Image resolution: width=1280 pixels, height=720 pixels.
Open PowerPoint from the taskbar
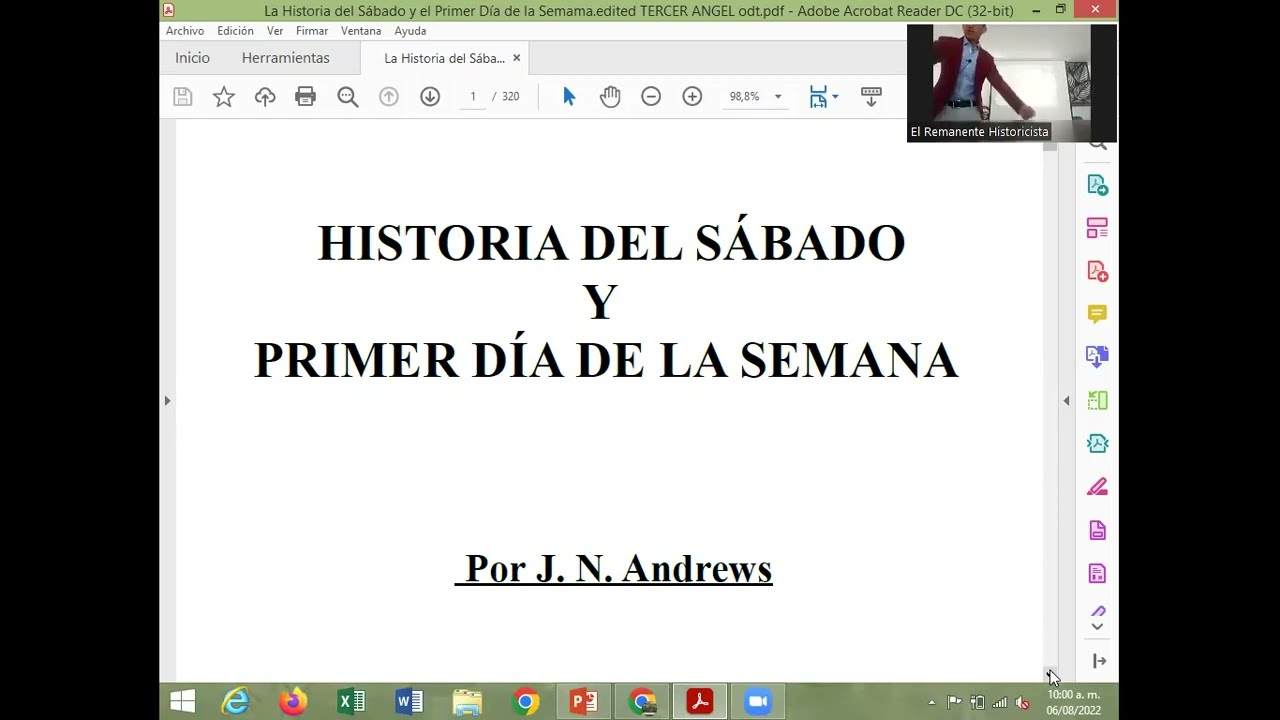(x=583, y=702)
